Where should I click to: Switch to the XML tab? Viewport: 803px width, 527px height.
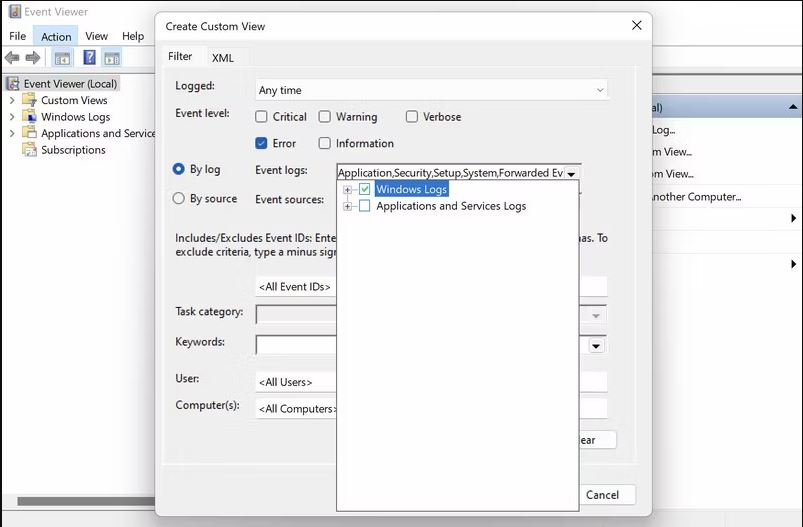(x=223, y=58)
